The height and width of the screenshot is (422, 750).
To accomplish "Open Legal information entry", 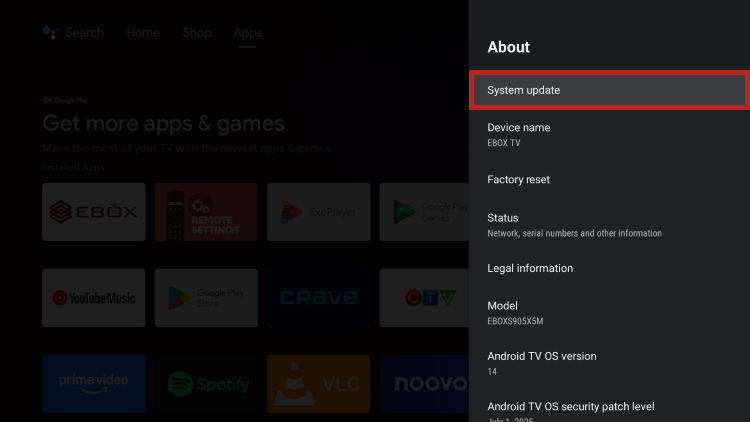I will [608, 268].
